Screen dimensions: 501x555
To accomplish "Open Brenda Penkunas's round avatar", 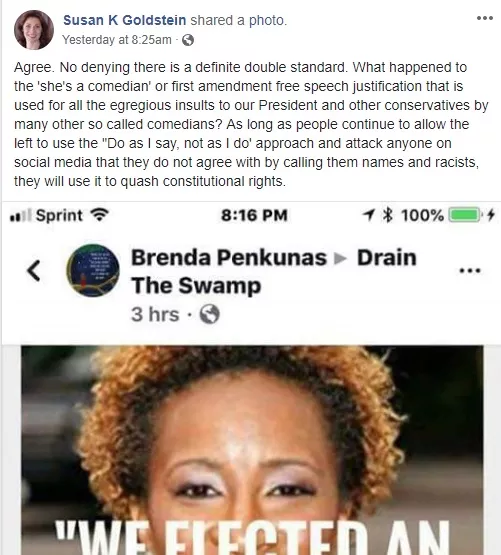I will (x=93, y=270).
